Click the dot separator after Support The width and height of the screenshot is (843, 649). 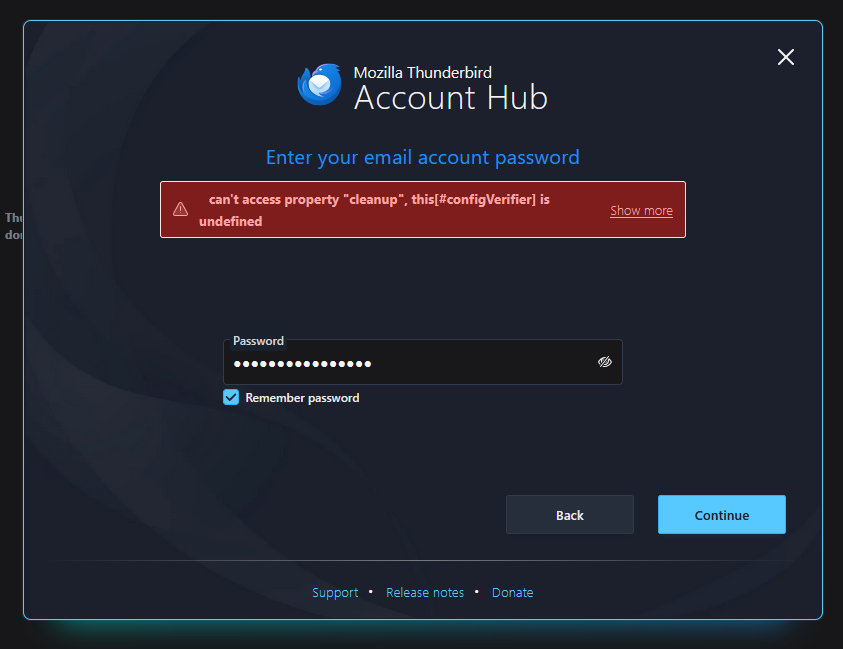click(x=370, y=591)
